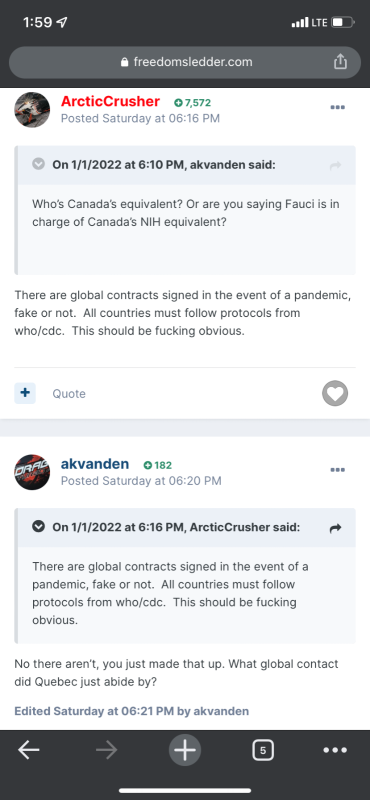Toggle multiquote plus on ArcticCrusher's post
The image size is (370, 800).
25,393
